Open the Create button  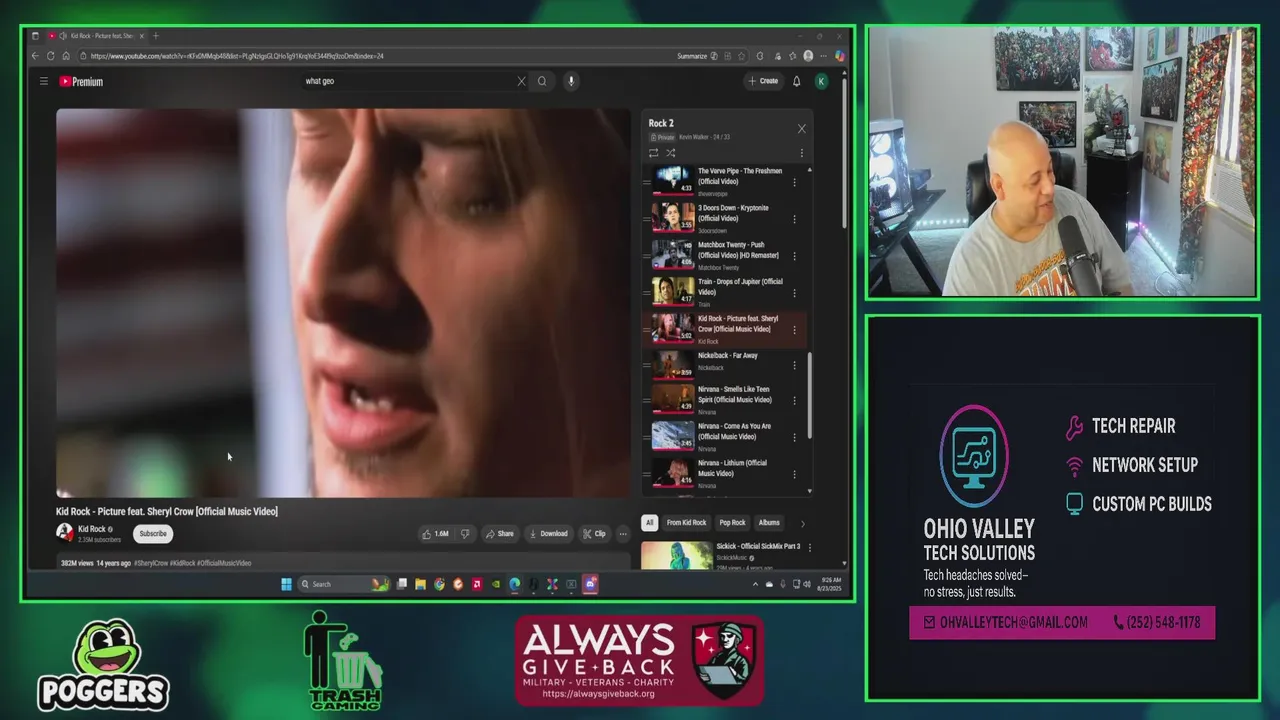tap(763, 81)
